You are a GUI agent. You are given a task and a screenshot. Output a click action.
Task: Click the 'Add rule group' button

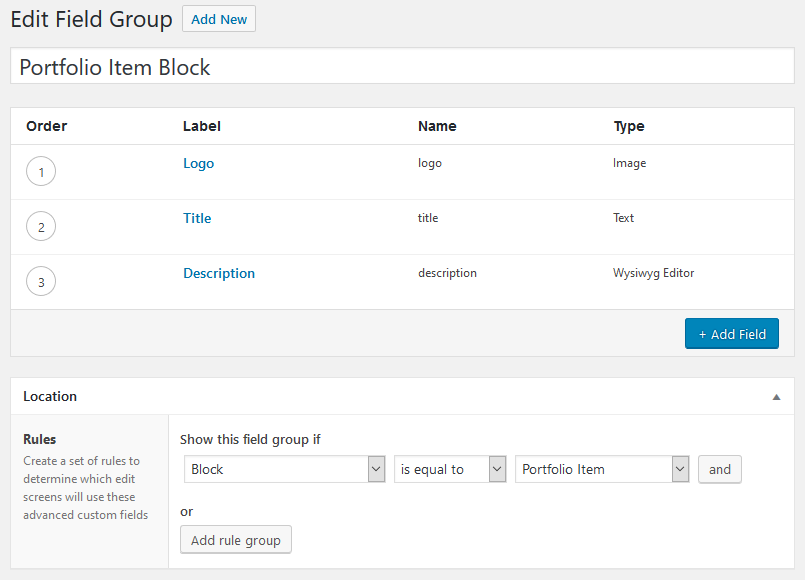point(235,539)
